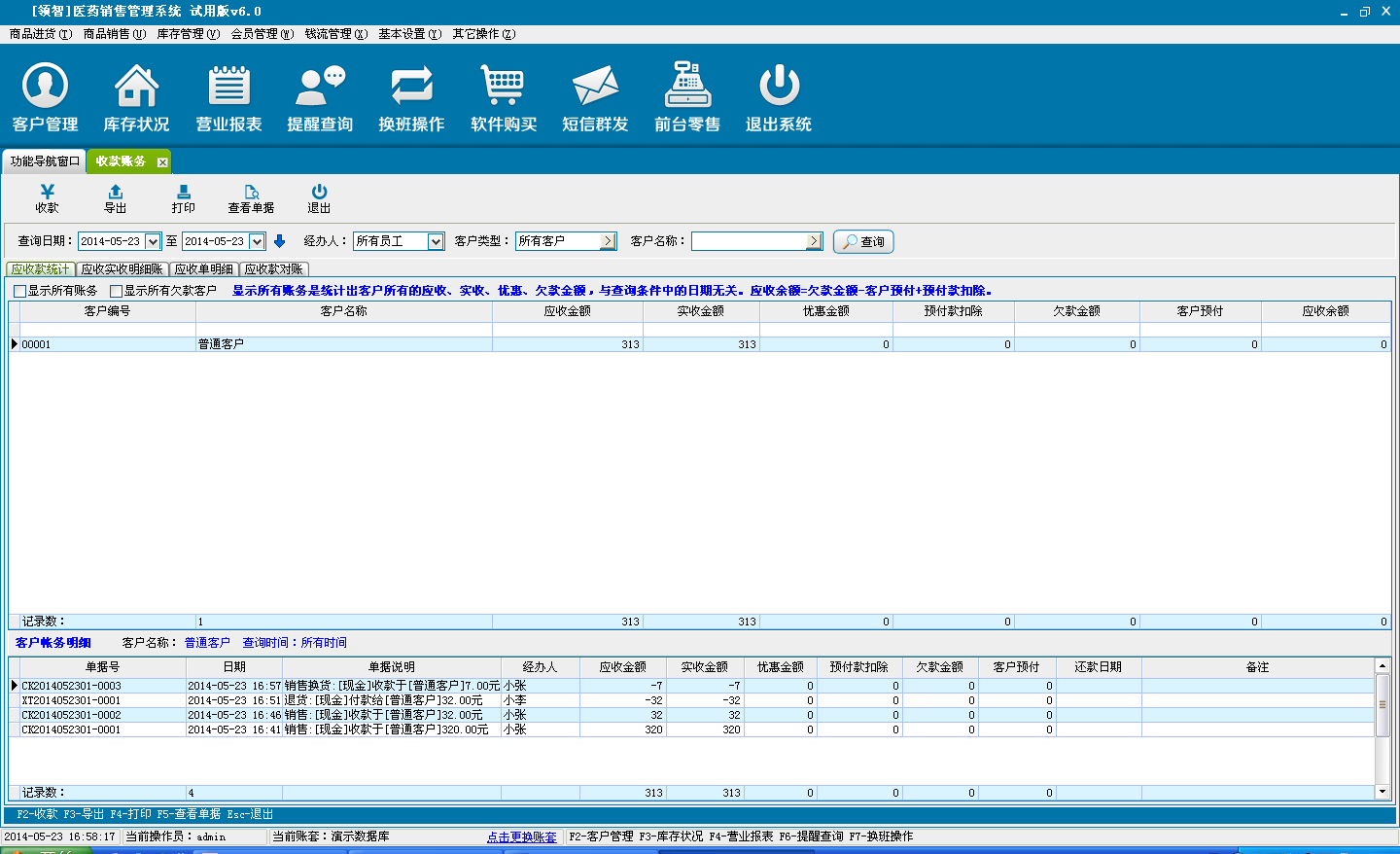Click the 收款 payment toolbar icon

[47, 198]
